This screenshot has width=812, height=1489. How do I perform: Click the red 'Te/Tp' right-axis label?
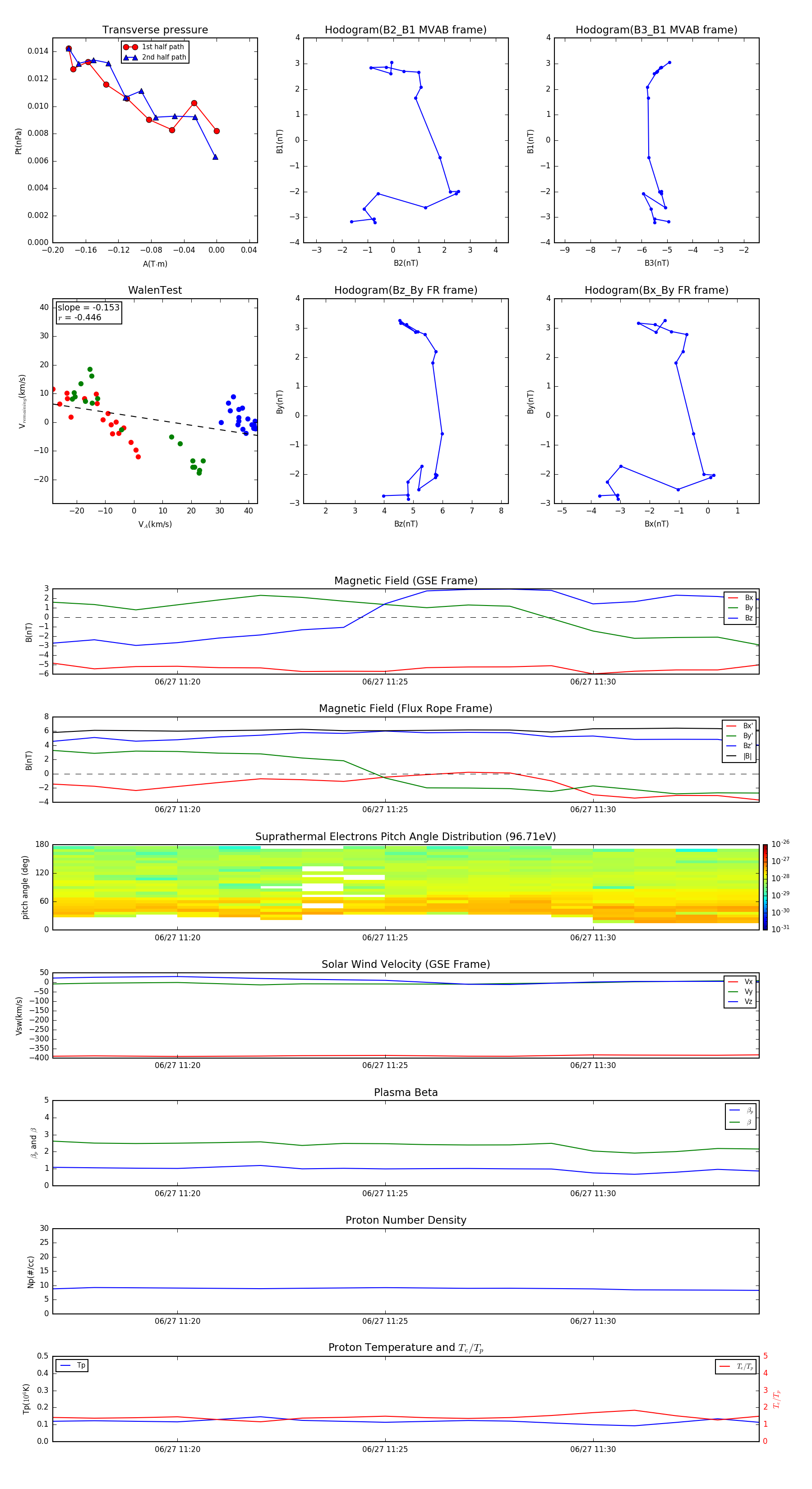(x=777, y=1399)
